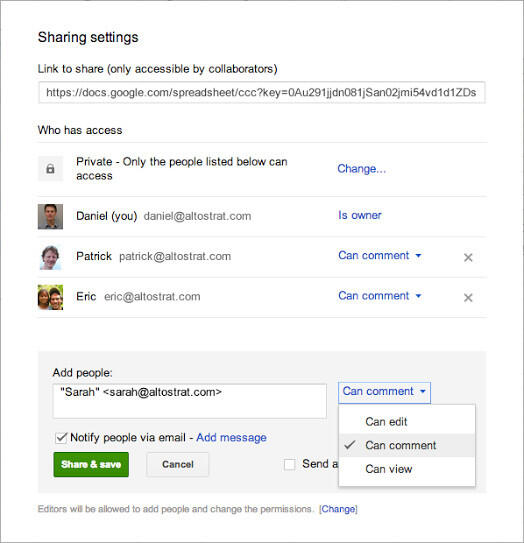Image resolution: width=524 pixels, height=543 pixels.
Task: Click Patrick's profile picture
Action: pyautogui.click(x=50, y=257)
